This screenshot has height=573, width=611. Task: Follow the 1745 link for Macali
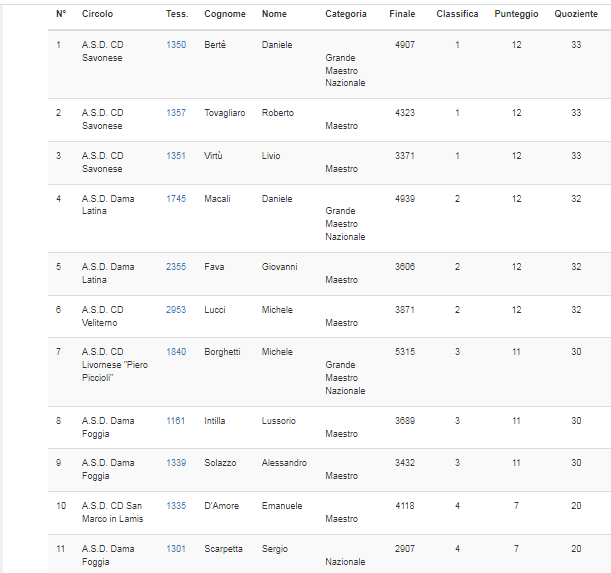176,199
